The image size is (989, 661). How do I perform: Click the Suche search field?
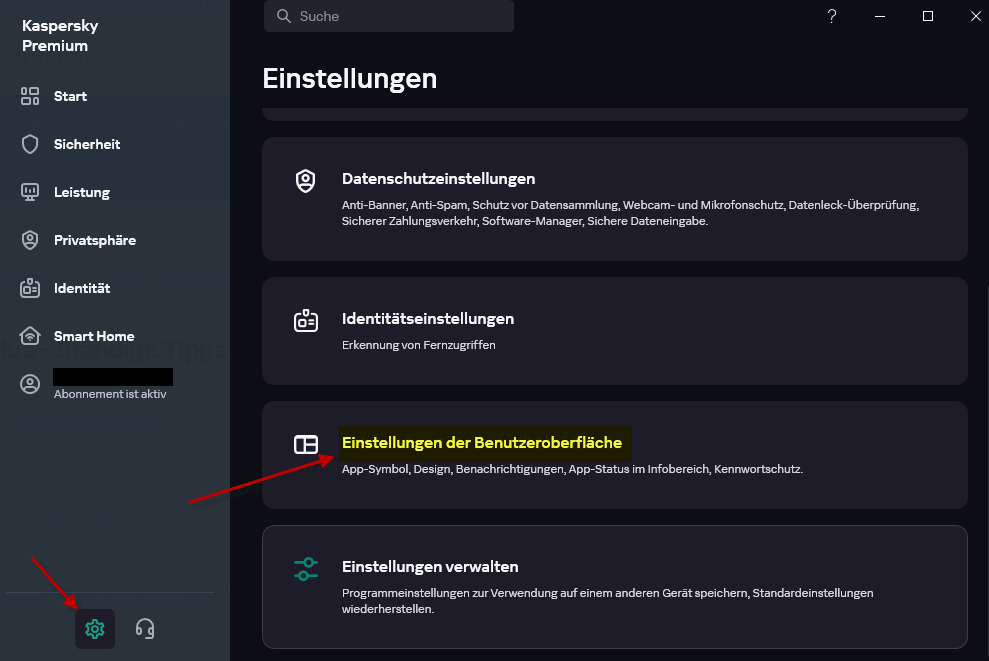[x=389, y=16]
